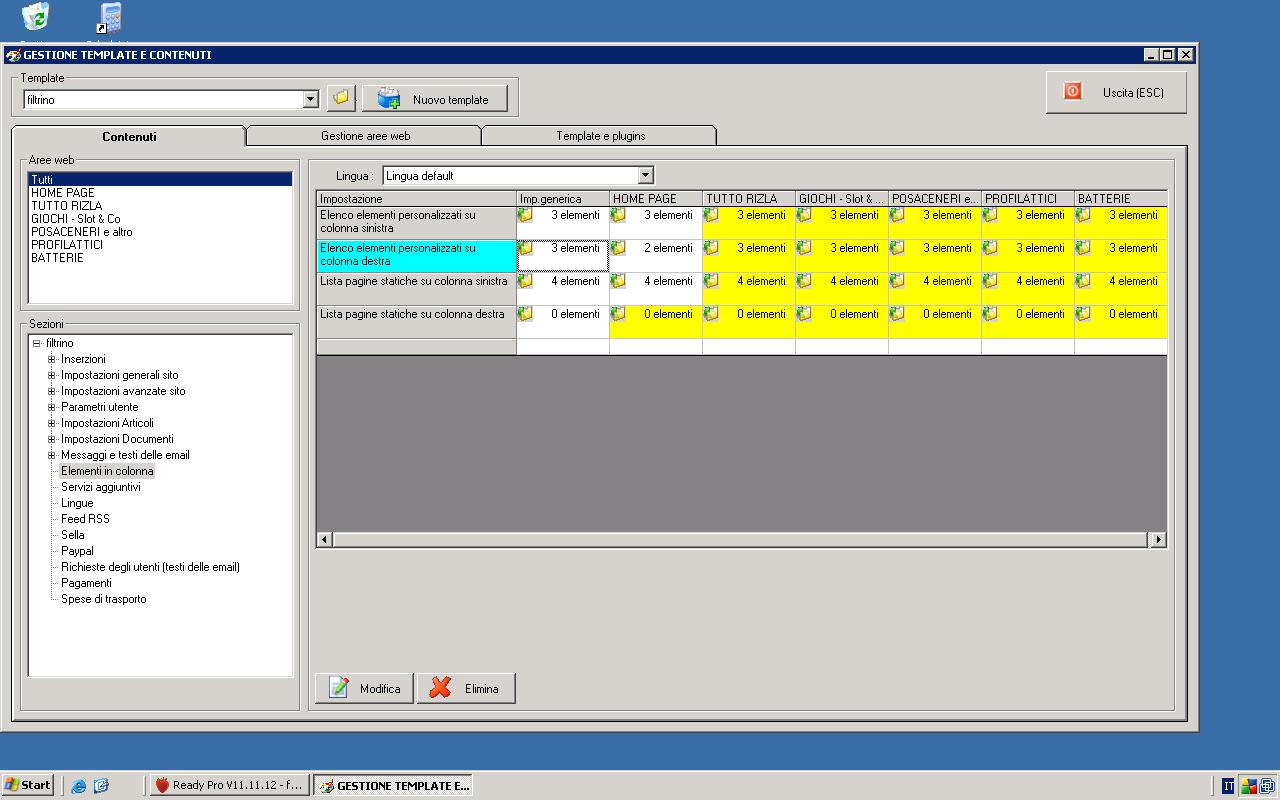Open the Template dropdown showing filtrino
1280x800 pixels.
(x=310, y=99)
